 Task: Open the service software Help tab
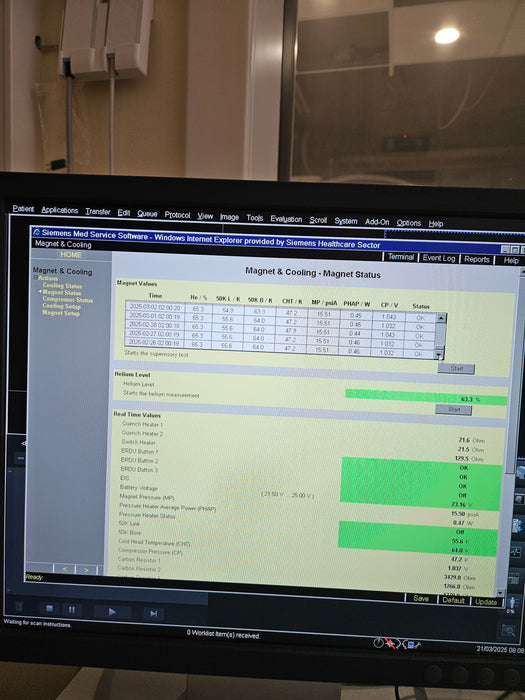pyautogui.click(x=511, y=261)
